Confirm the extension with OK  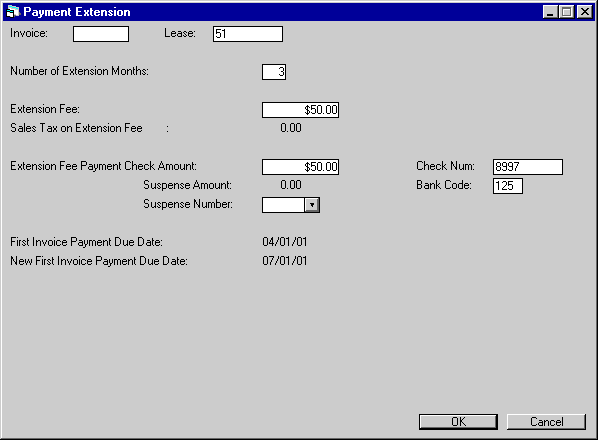pos(458,422)
